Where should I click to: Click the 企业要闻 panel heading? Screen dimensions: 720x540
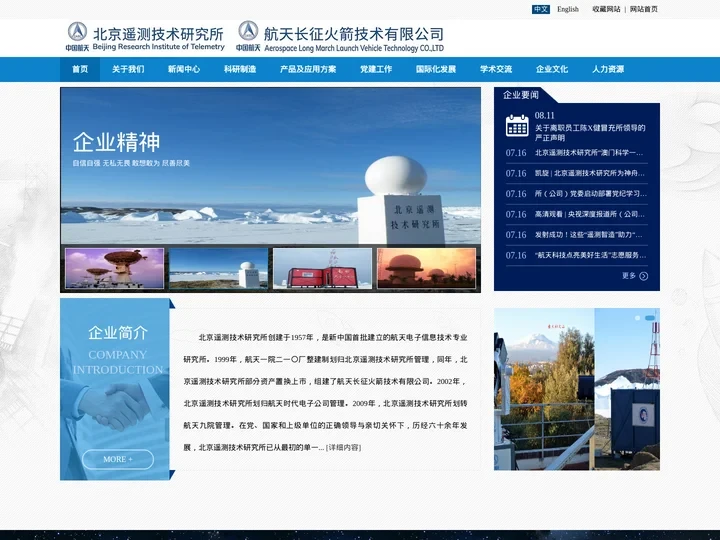point(521,95)
